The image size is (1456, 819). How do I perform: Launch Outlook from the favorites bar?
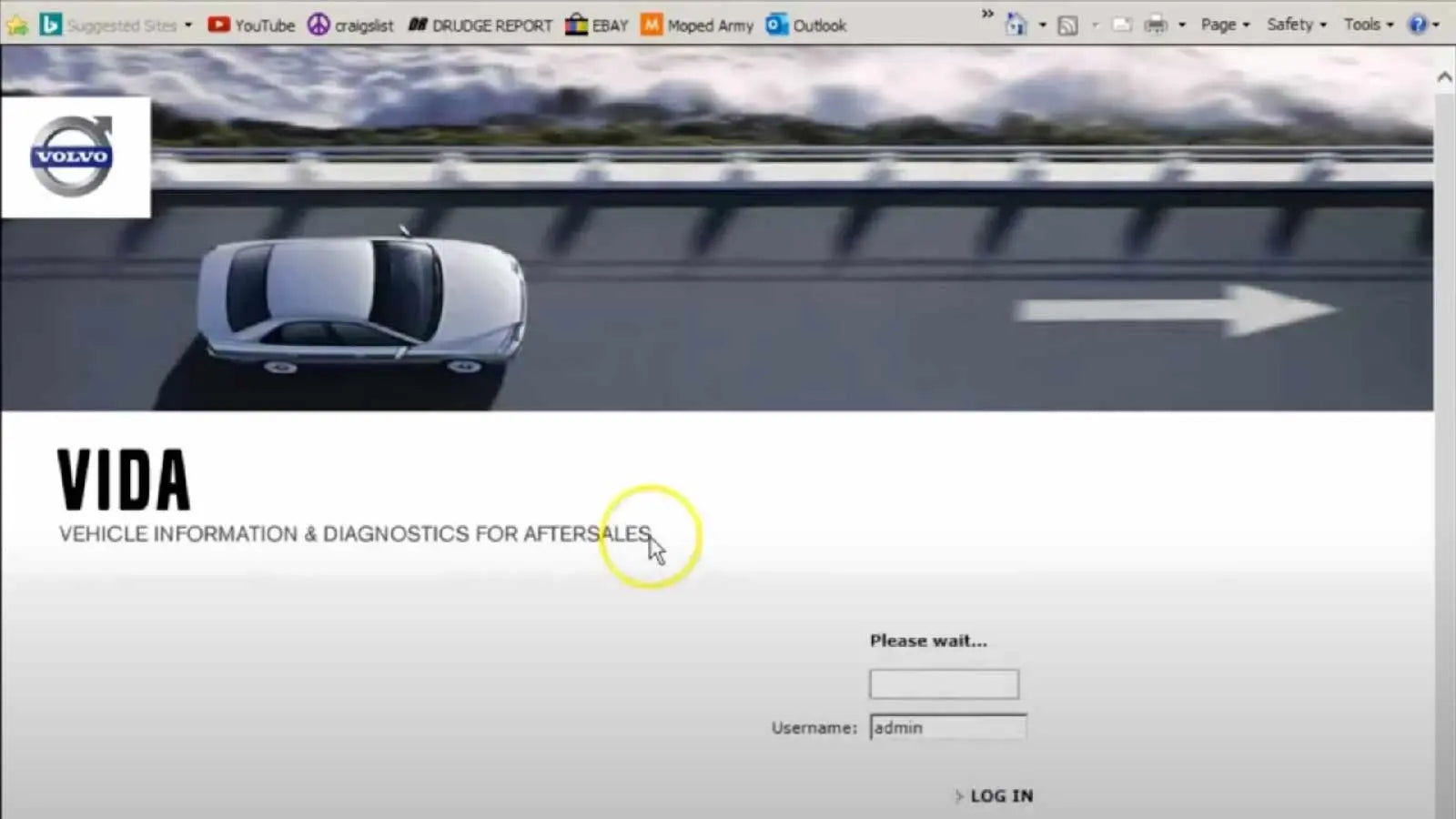(806, 25)
